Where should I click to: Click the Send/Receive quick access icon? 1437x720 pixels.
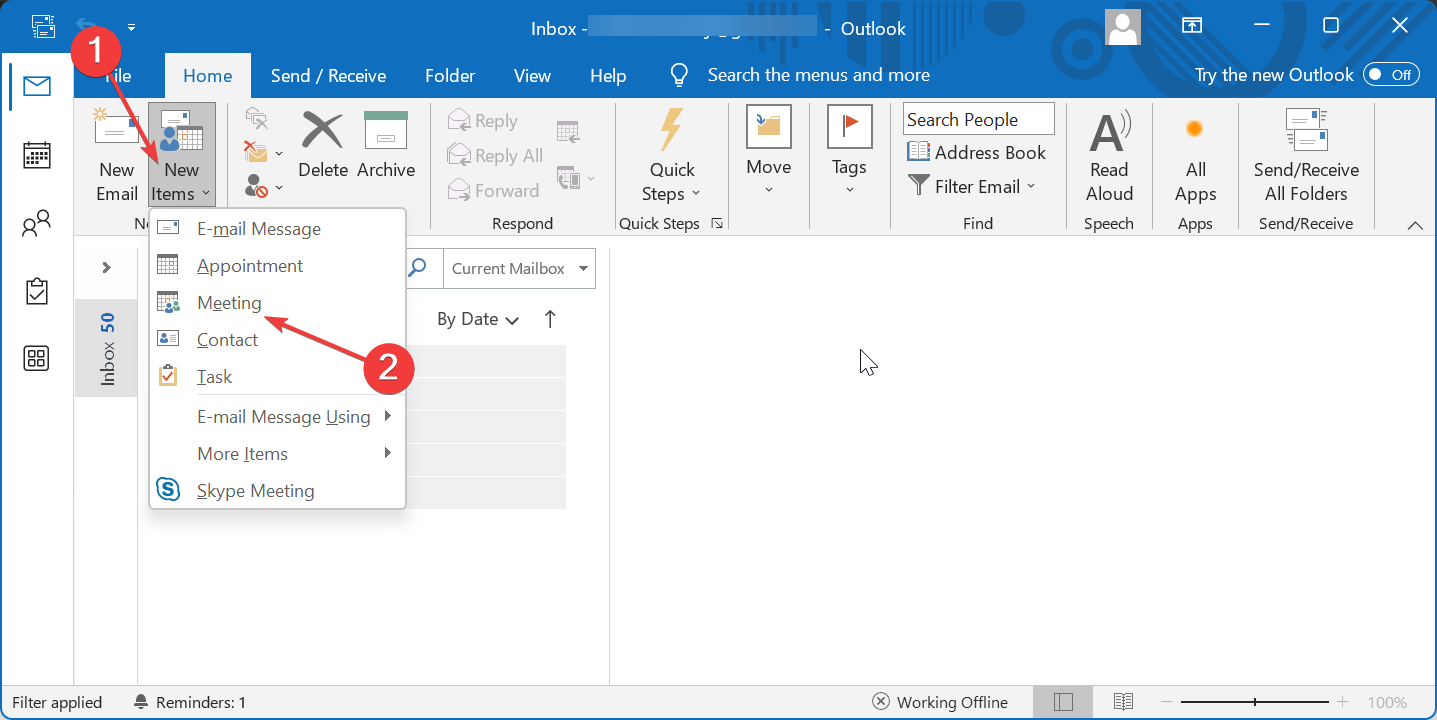[x=44, y=26]
